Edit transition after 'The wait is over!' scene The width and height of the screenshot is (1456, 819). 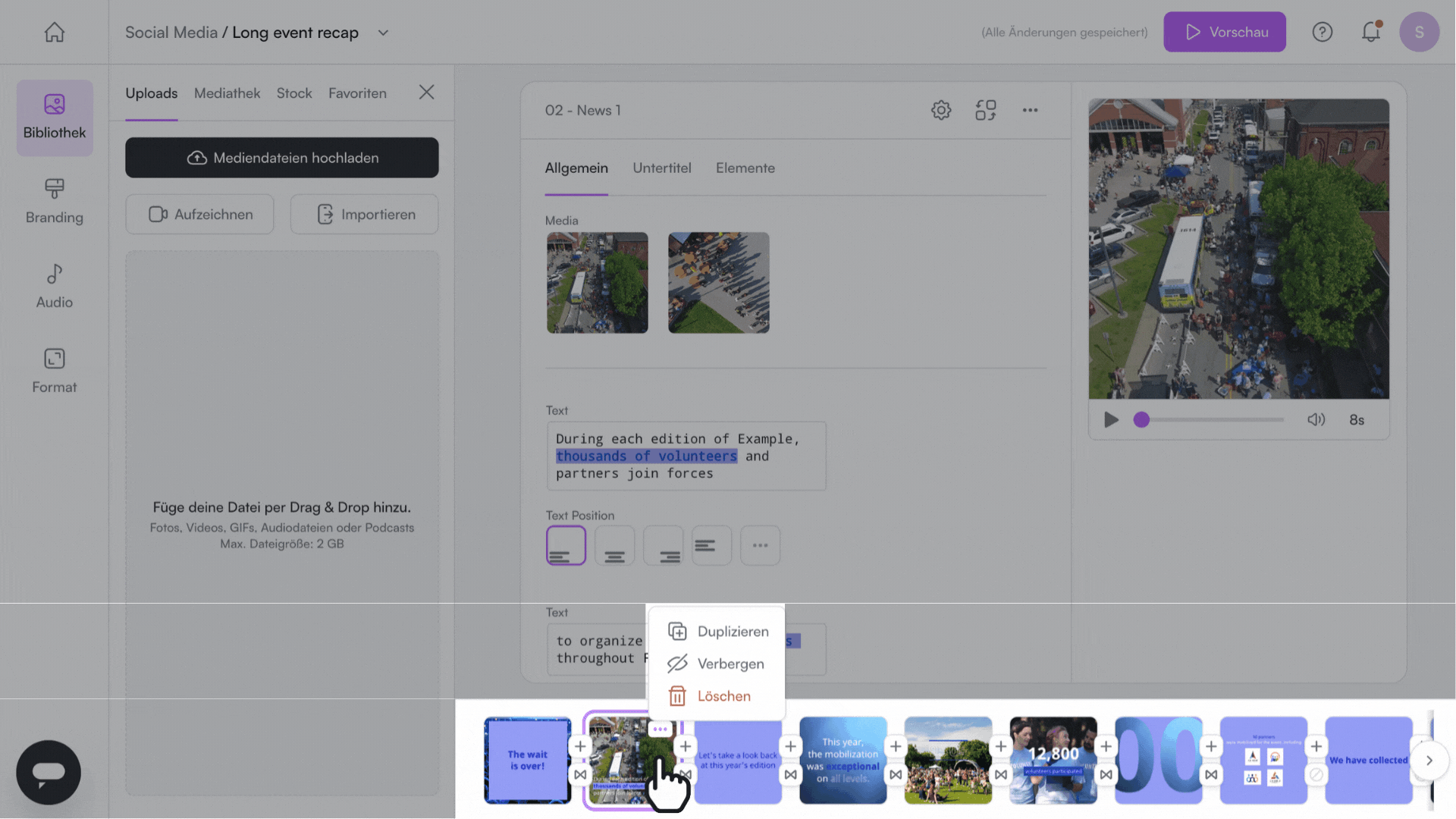(580, 774)
